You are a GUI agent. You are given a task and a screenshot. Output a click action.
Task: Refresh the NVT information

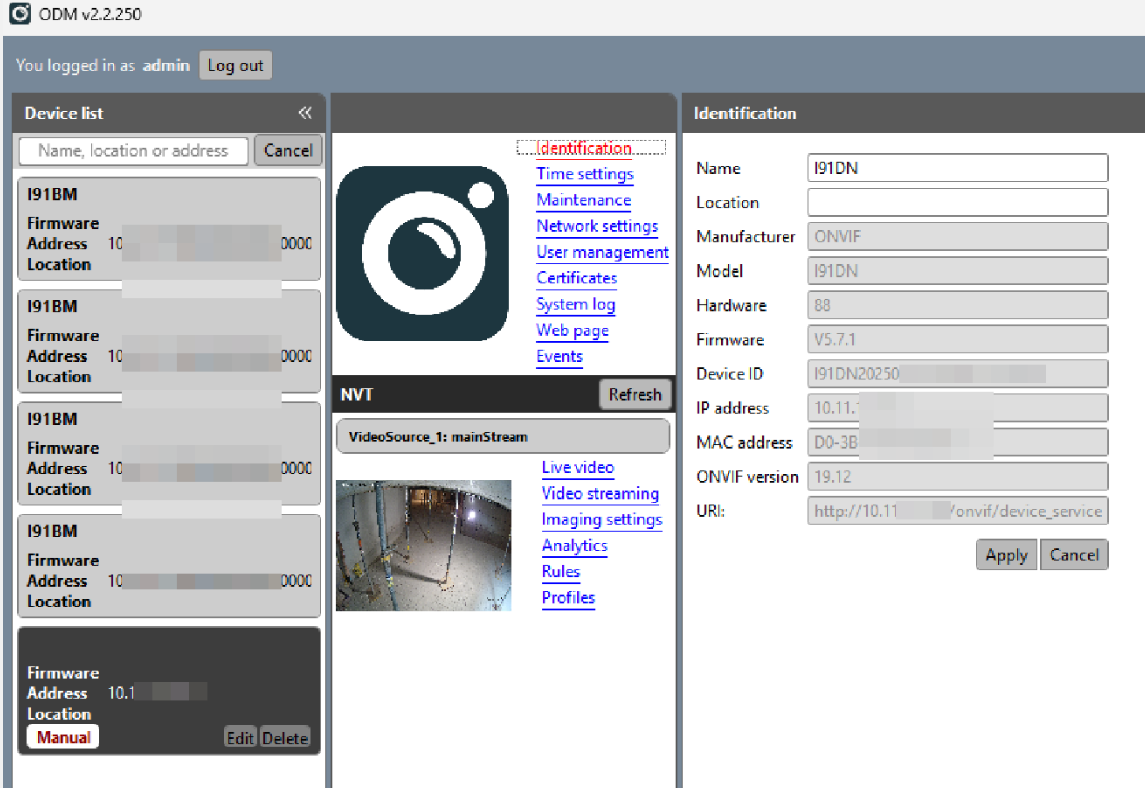coord(634,394)
